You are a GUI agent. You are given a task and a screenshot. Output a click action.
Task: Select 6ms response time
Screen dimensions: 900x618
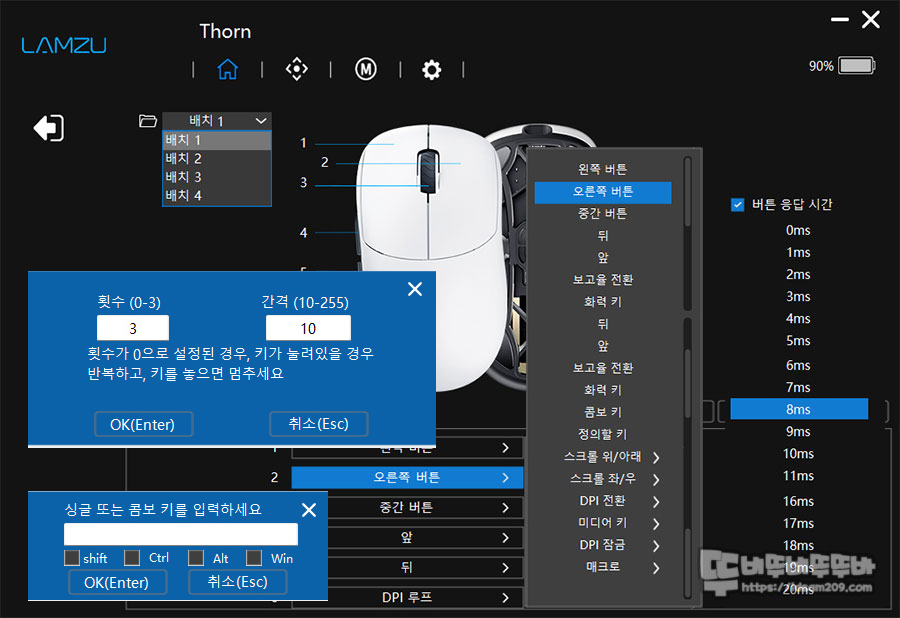tap(798, 366)
